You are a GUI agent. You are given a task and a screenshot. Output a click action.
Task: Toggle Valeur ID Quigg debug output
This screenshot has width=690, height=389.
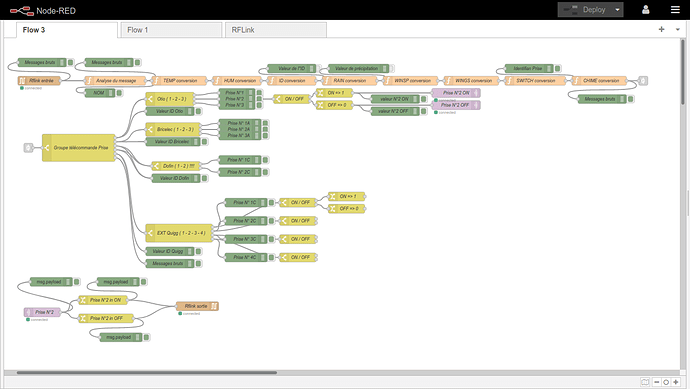[x=198, y=251]
